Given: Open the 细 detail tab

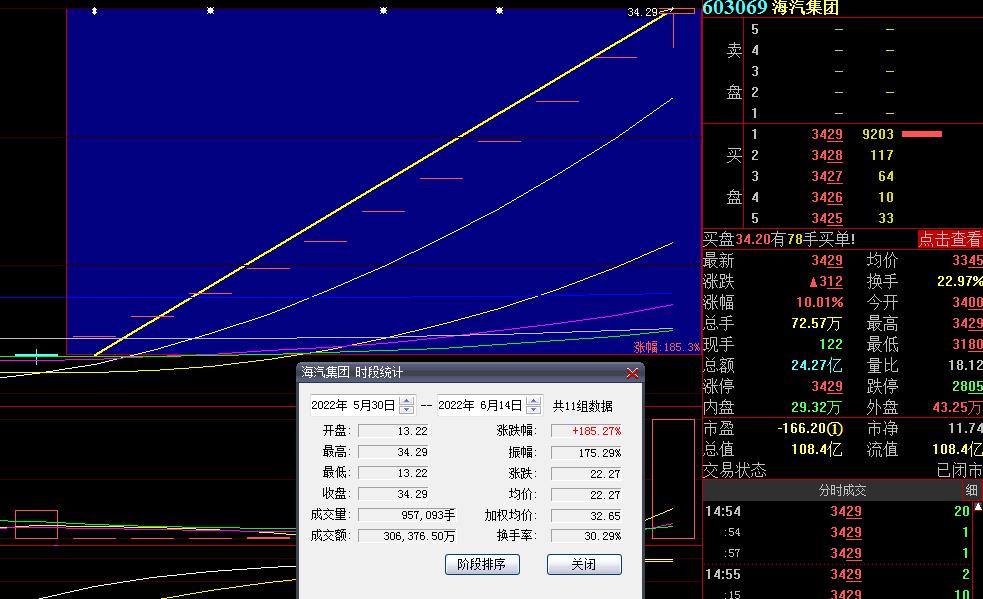Looking at the screenshot, I should [971, 491].
